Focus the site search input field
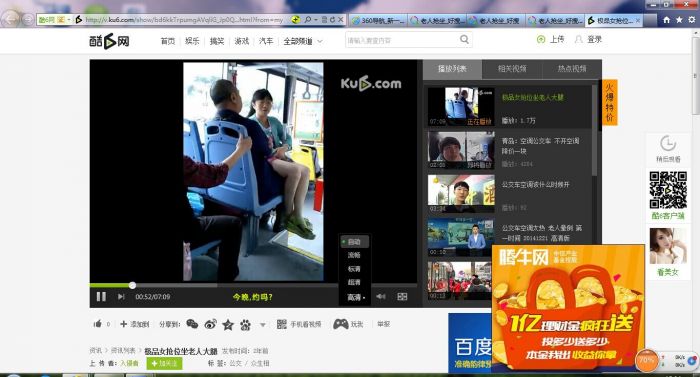The image size is (700, 377). tap(401, 40)
